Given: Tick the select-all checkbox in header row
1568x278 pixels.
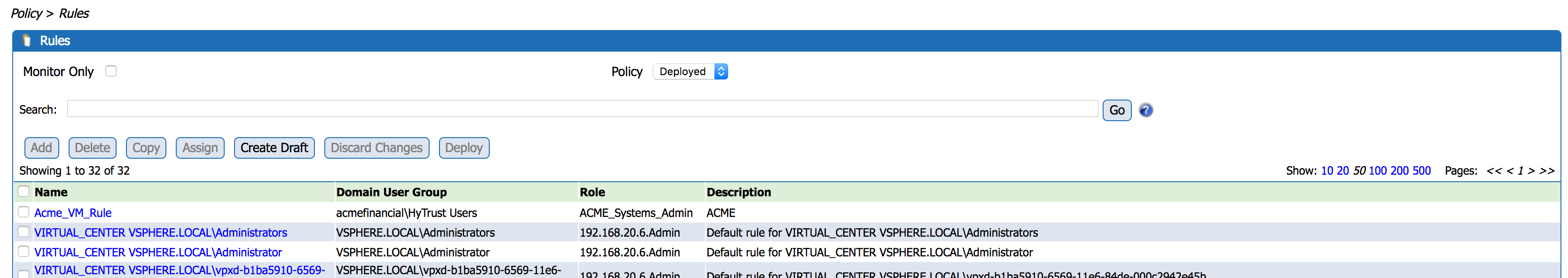Looking at the screenshot, I should (24, 192).
